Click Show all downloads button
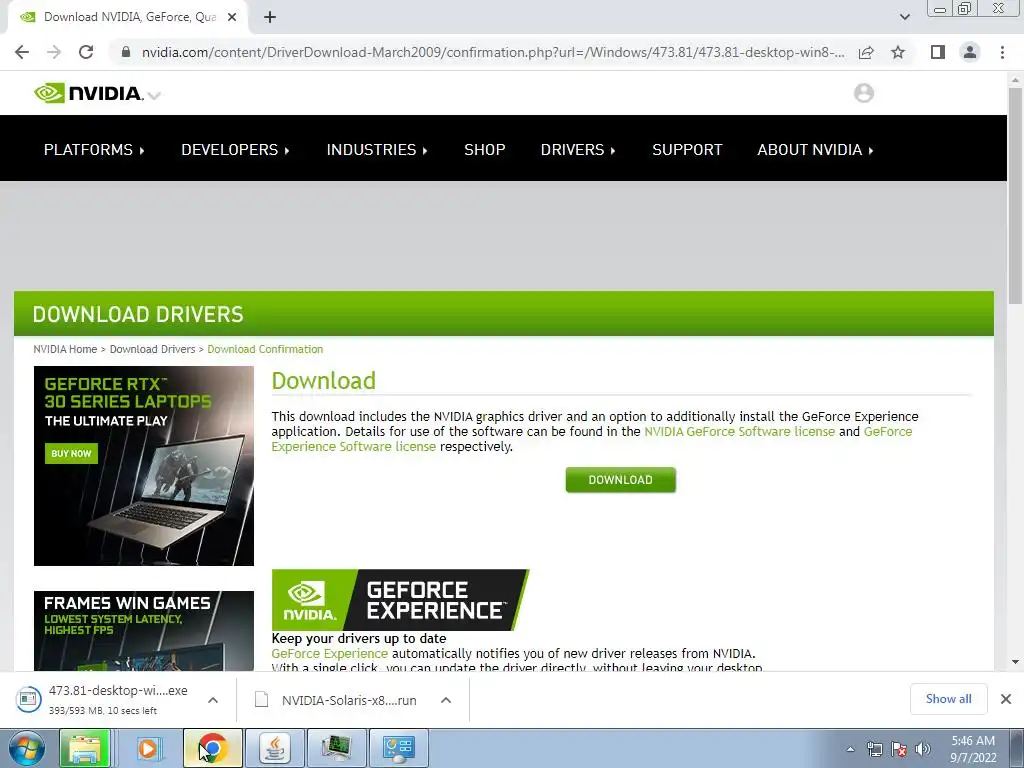 tap(948, 699)
